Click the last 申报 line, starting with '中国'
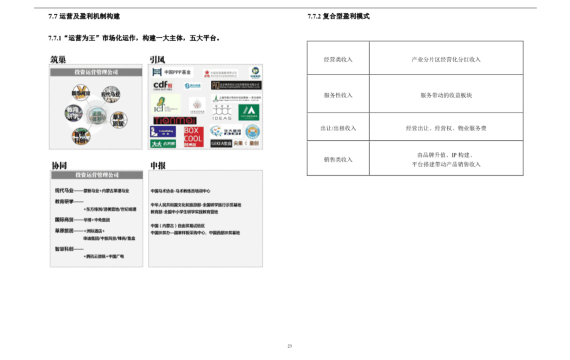Image resolution: width=570 pixels, height=360 pixels. pyautogui.click(x=195, y=233)
